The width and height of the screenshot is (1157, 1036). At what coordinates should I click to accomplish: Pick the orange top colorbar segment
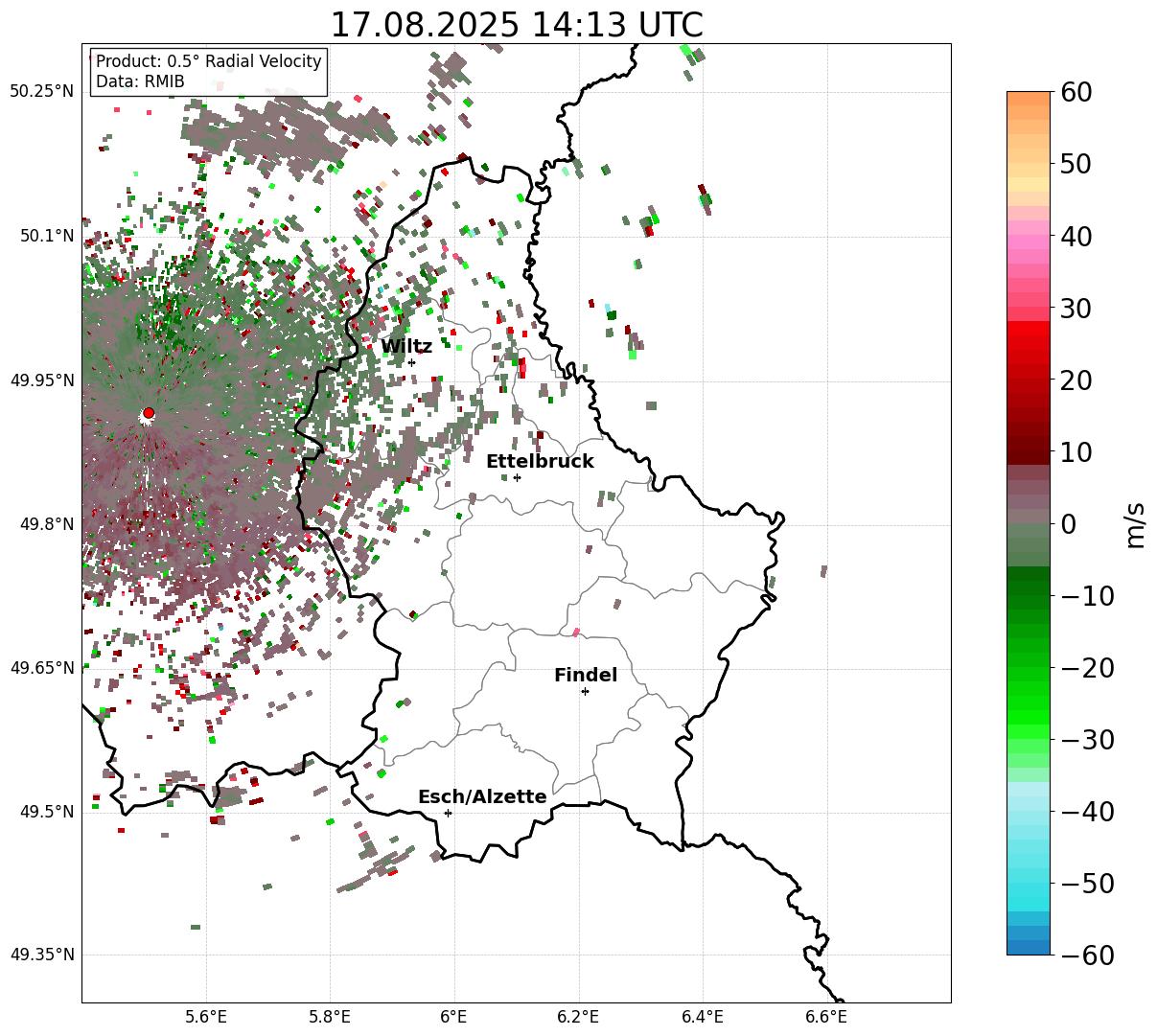coord(1029,99)
